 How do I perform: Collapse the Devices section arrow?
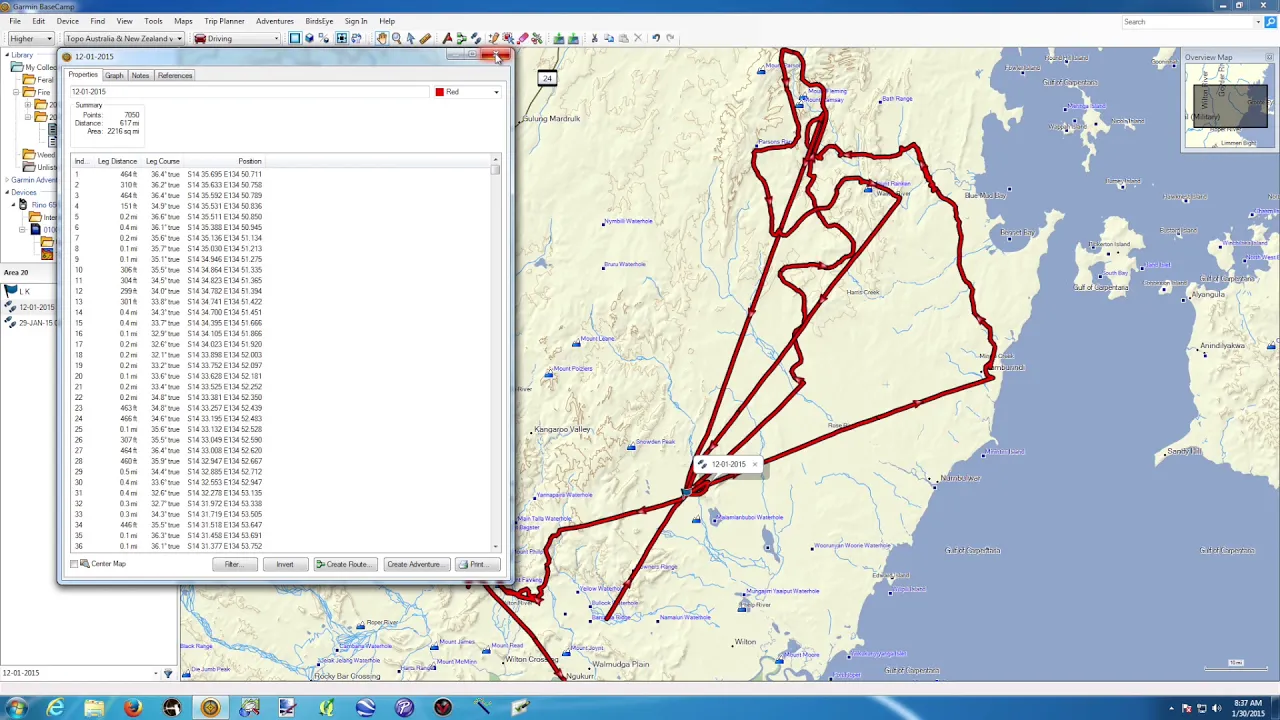pyautogui.click(x=6, y=192)
